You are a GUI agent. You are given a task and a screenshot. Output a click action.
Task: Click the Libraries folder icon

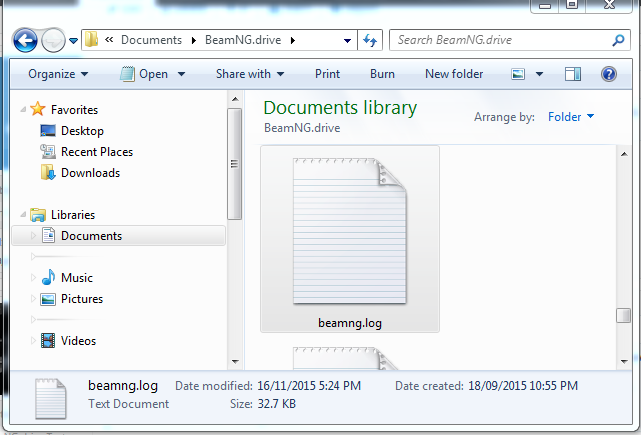38,215
